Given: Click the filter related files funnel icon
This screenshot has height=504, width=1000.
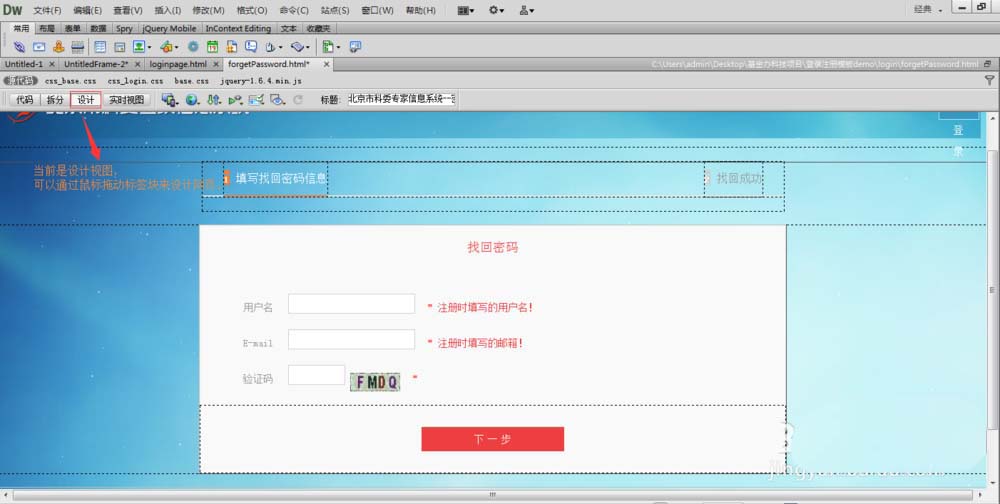Looking at the screenshot, I should pyautogui.click(x=989, y=80).
